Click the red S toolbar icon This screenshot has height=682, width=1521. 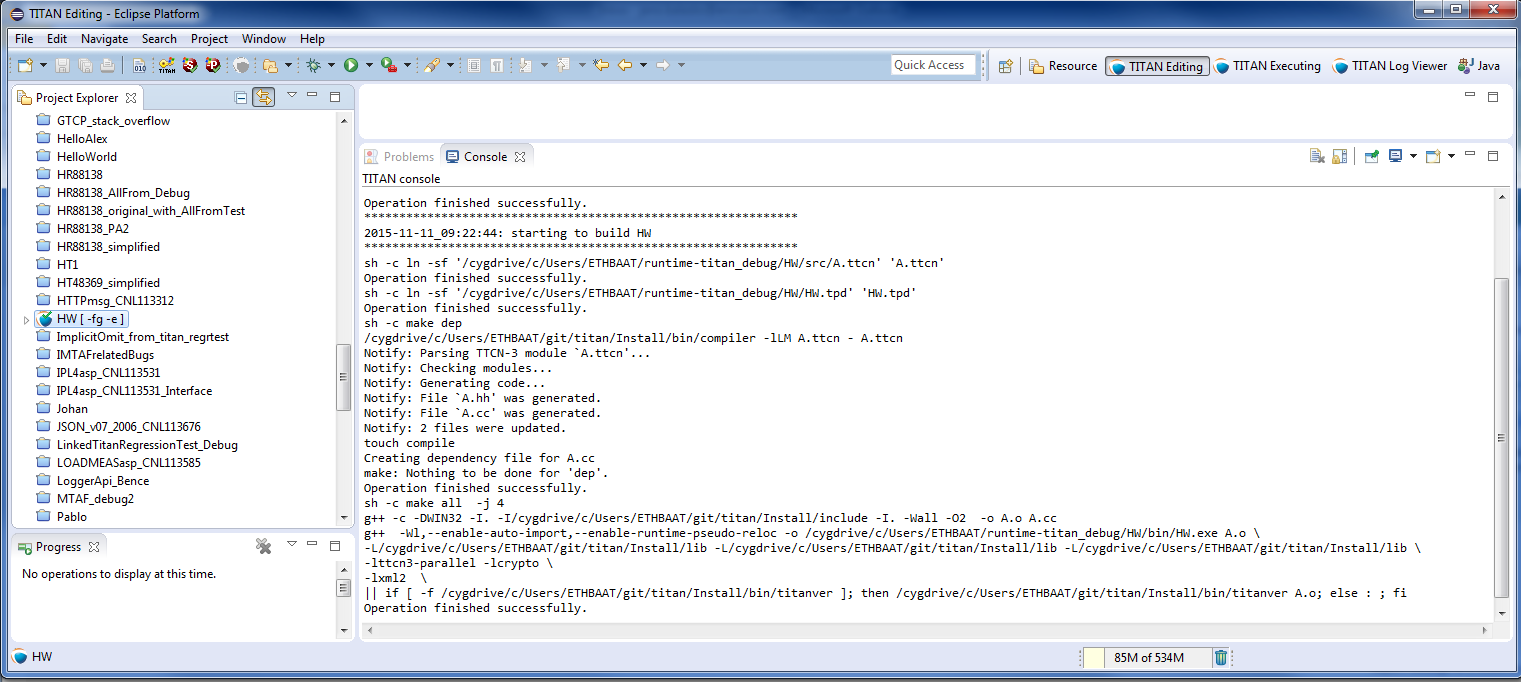[190, 65]
